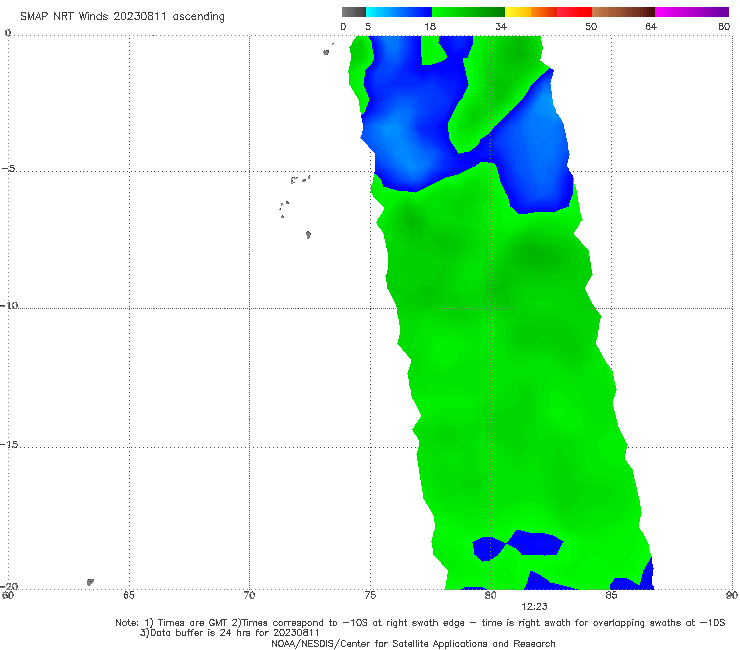740x650 pixels.
Task: Click the longitude axis label '85'
Action: click(611, 595)
